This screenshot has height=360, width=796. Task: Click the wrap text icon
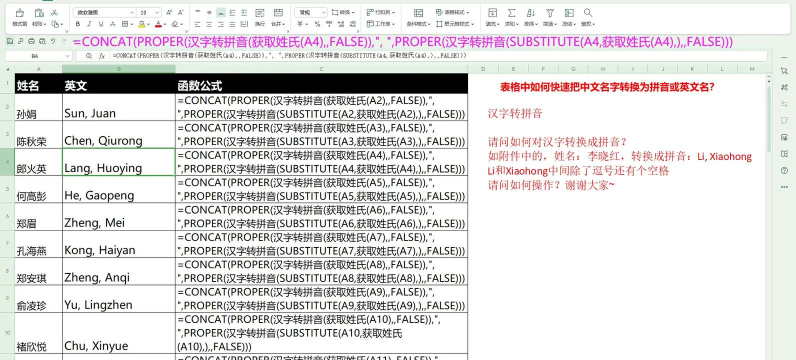[259, 13]
